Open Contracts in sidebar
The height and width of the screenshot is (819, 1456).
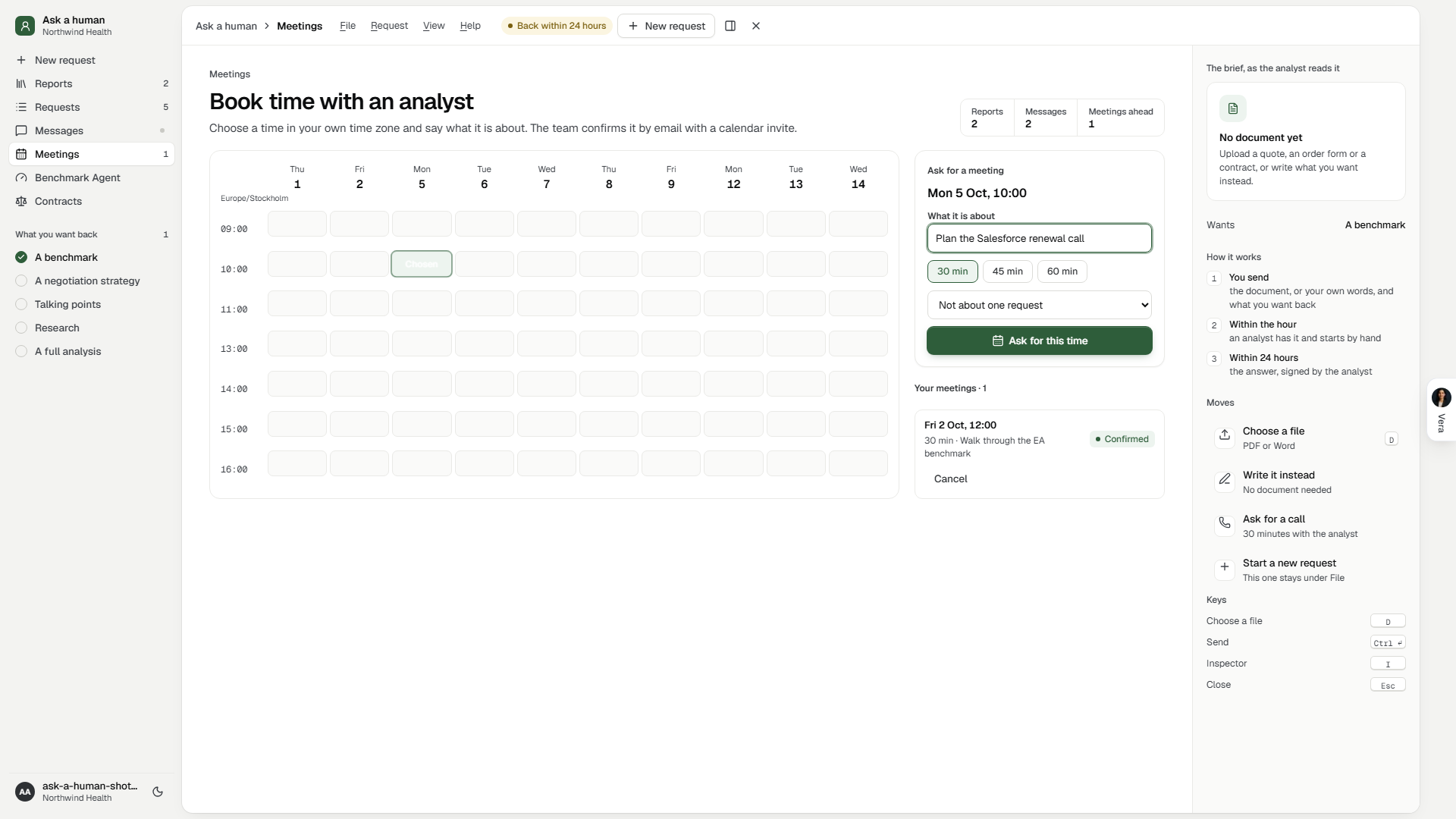tap(92, 201)
